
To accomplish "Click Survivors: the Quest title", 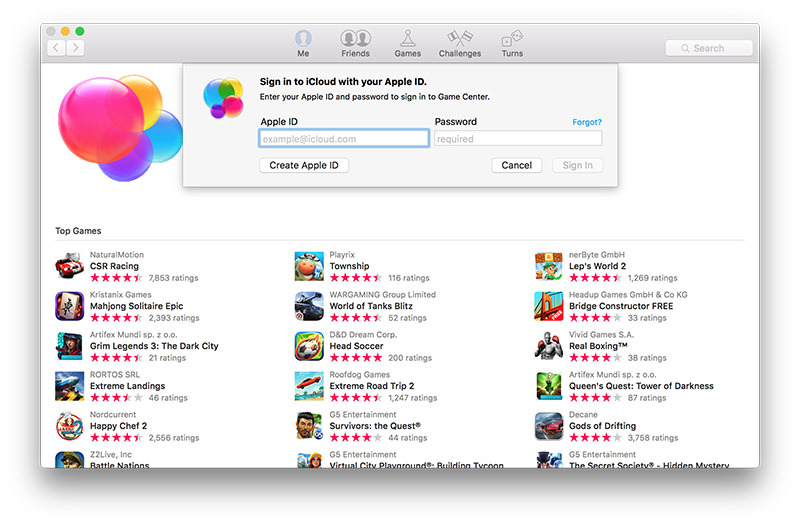I will pyautogui.click(x=375, y=426).
